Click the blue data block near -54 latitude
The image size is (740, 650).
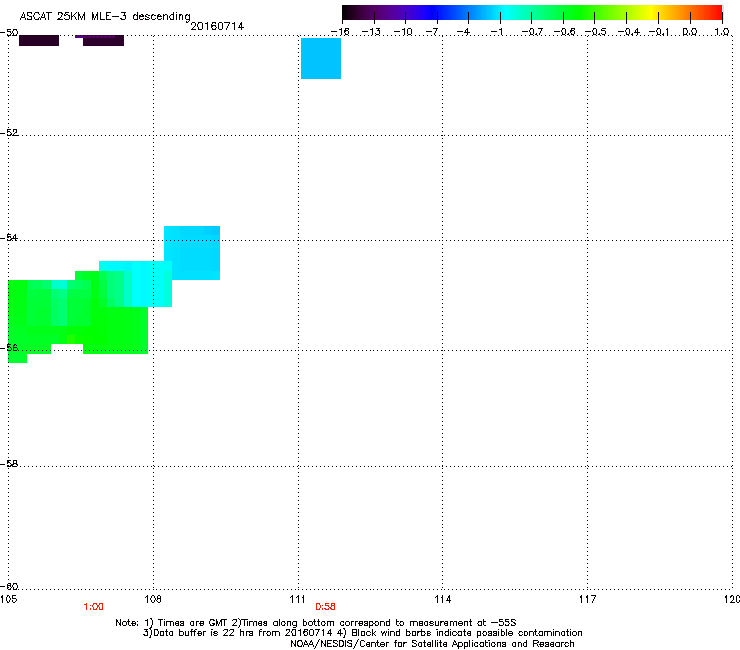click(192, 253)
